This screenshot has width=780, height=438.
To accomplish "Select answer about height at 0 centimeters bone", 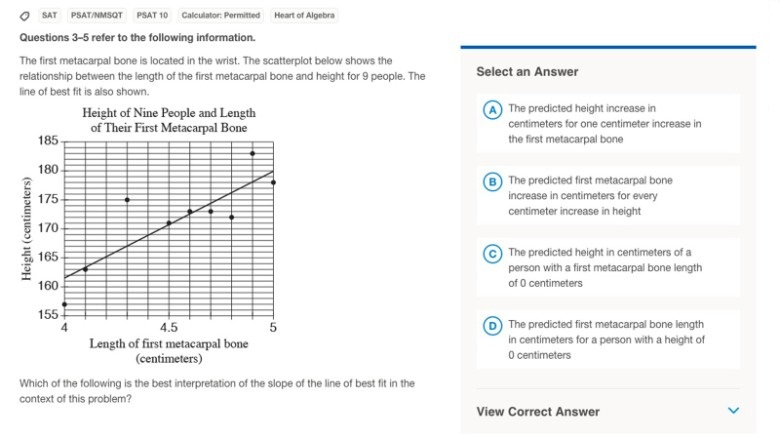I will click(x=605, y=268).
